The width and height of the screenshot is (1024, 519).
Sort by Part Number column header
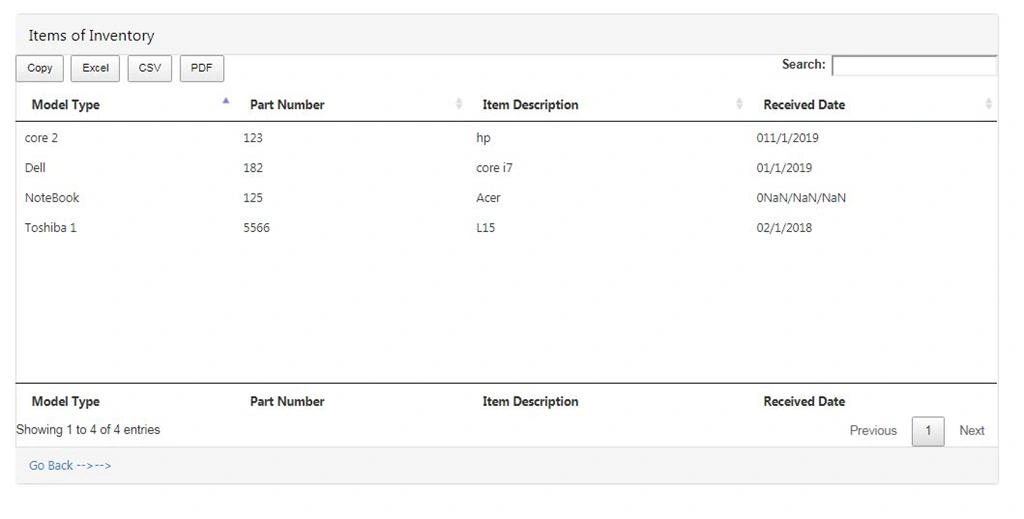[x=287, y=104]
